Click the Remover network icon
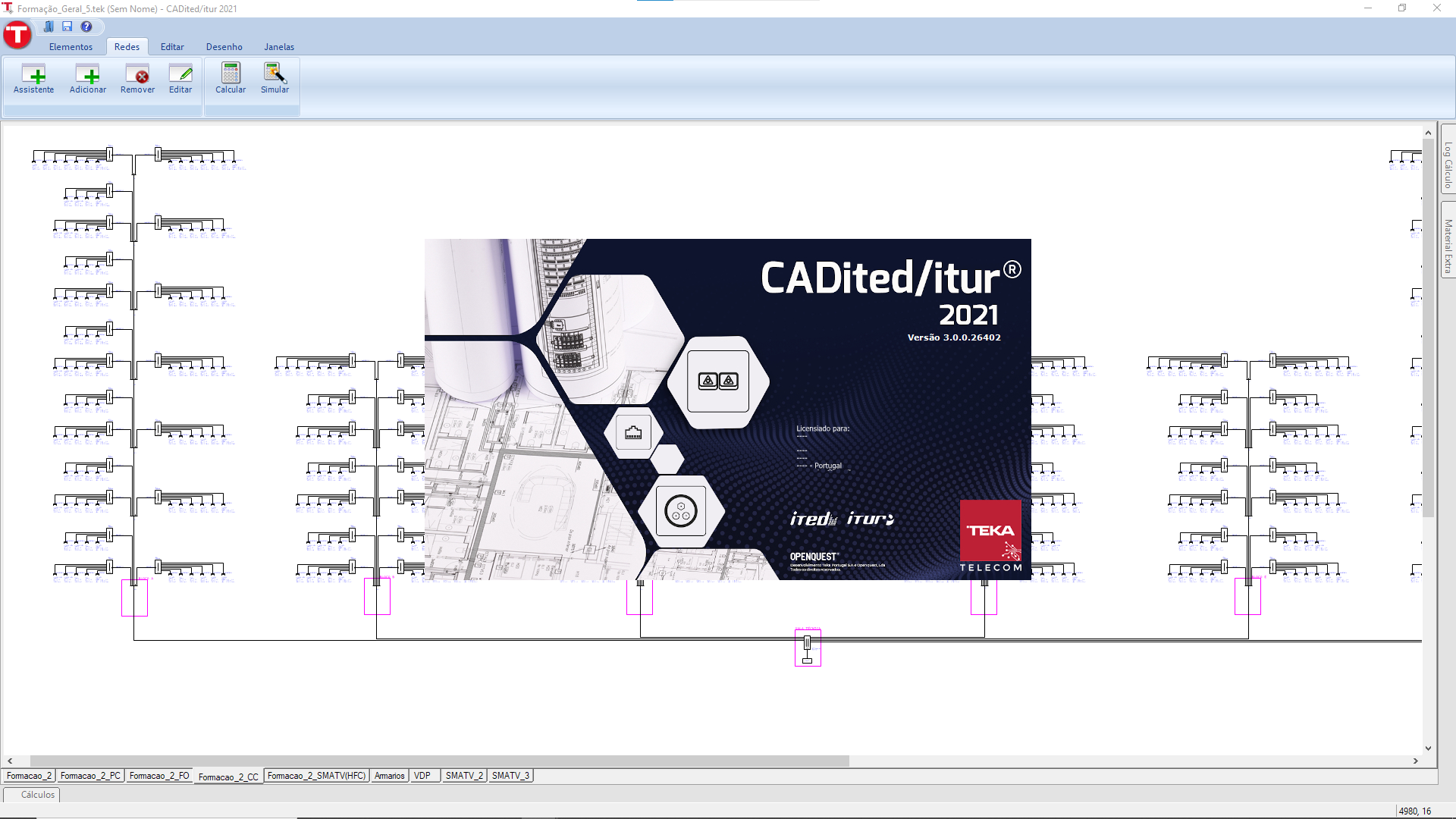The image size is (1456, 819). coord(137,79)
